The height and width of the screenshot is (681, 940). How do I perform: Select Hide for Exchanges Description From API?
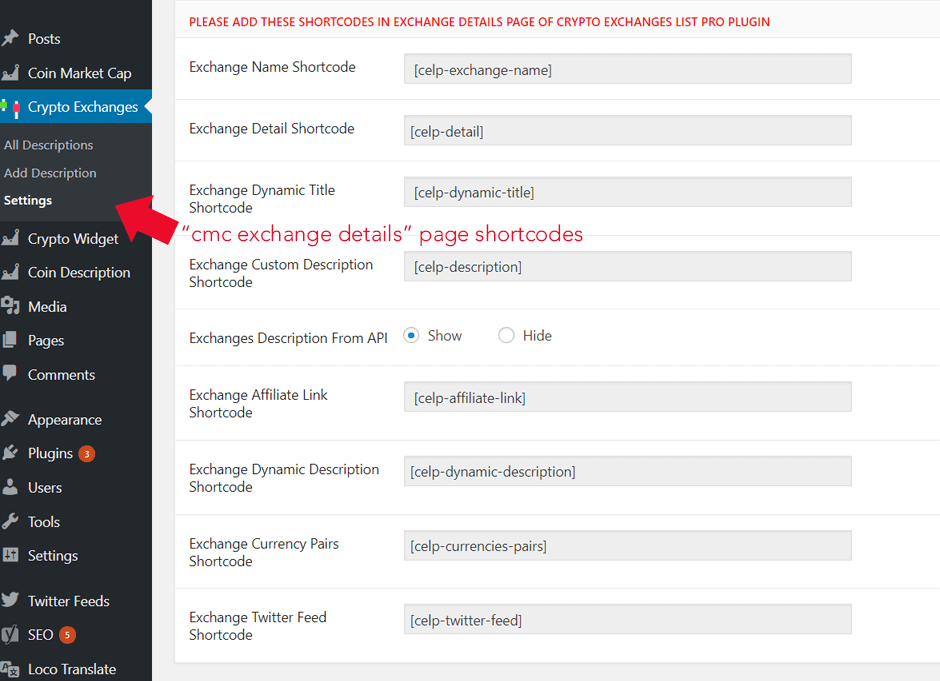[506, 336]
